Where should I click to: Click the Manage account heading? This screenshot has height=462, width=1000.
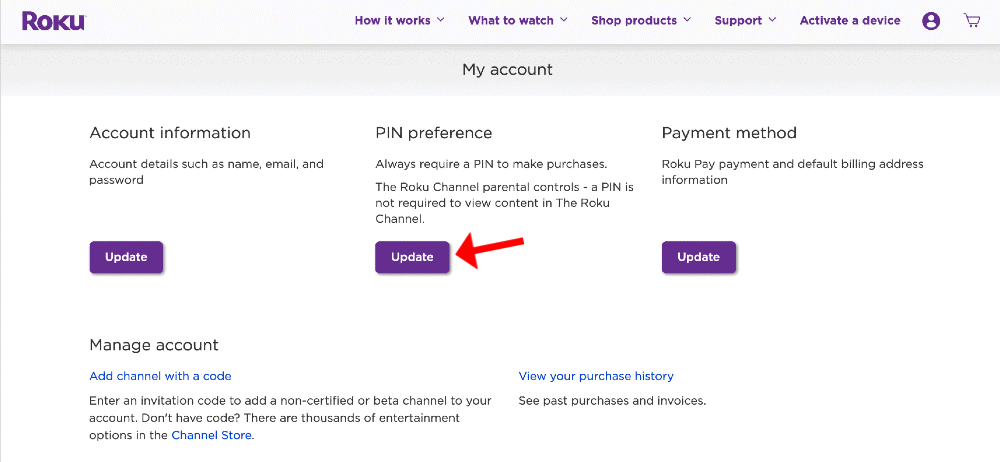(154, 345)
